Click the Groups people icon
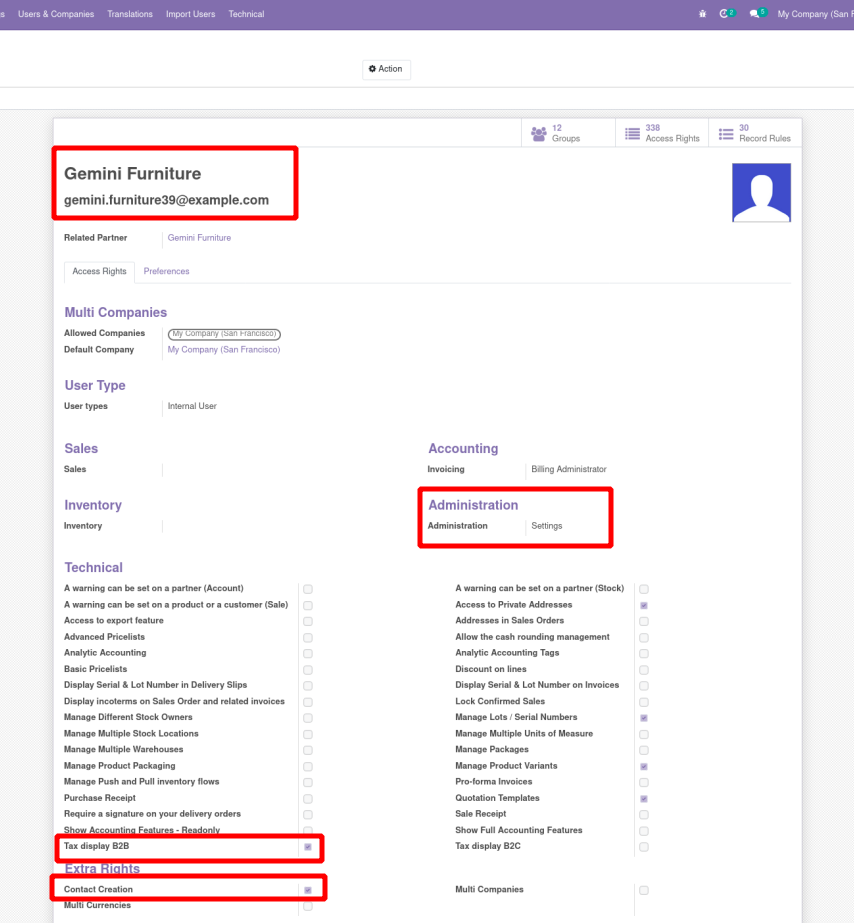This screenshot has height=923, width=854. pos(539,134)
